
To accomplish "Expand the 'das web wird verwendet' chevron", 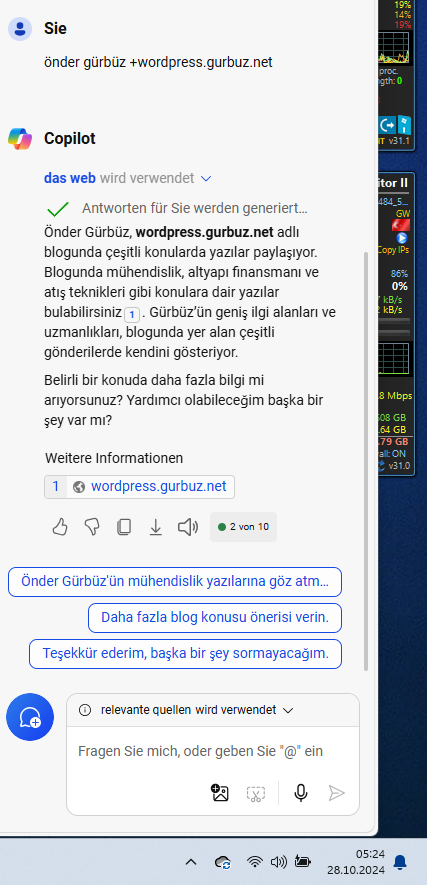I will click(206, 179).
